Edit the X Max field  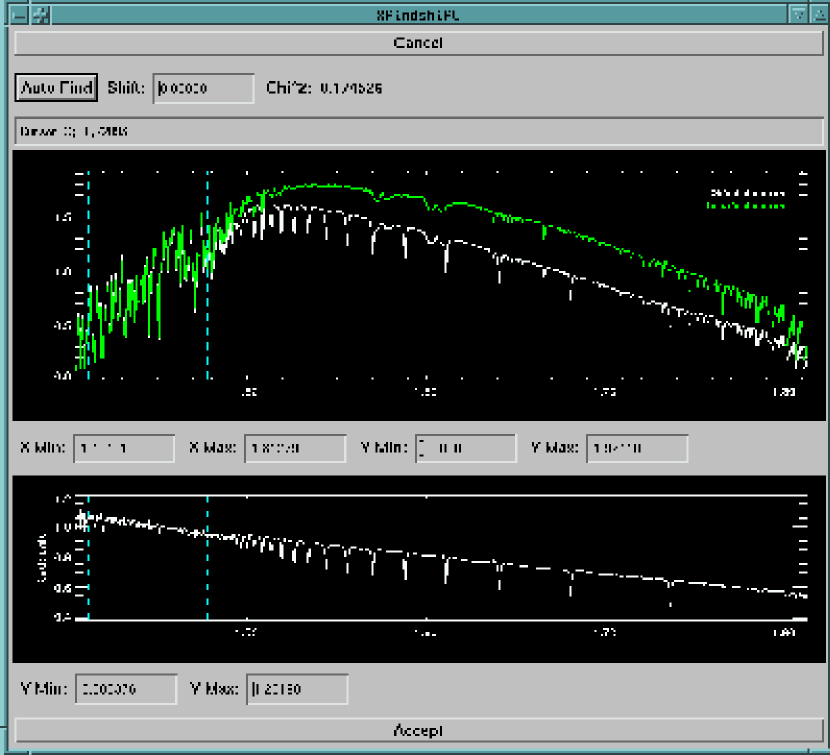point(295,448)
